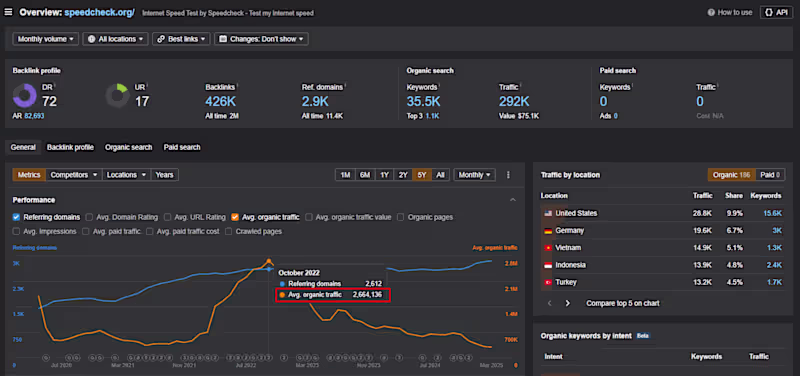The height and width of the screenshot is (376, 800).
Task: Click Compare top 5 on chart
Action: [x=622, y=303]
